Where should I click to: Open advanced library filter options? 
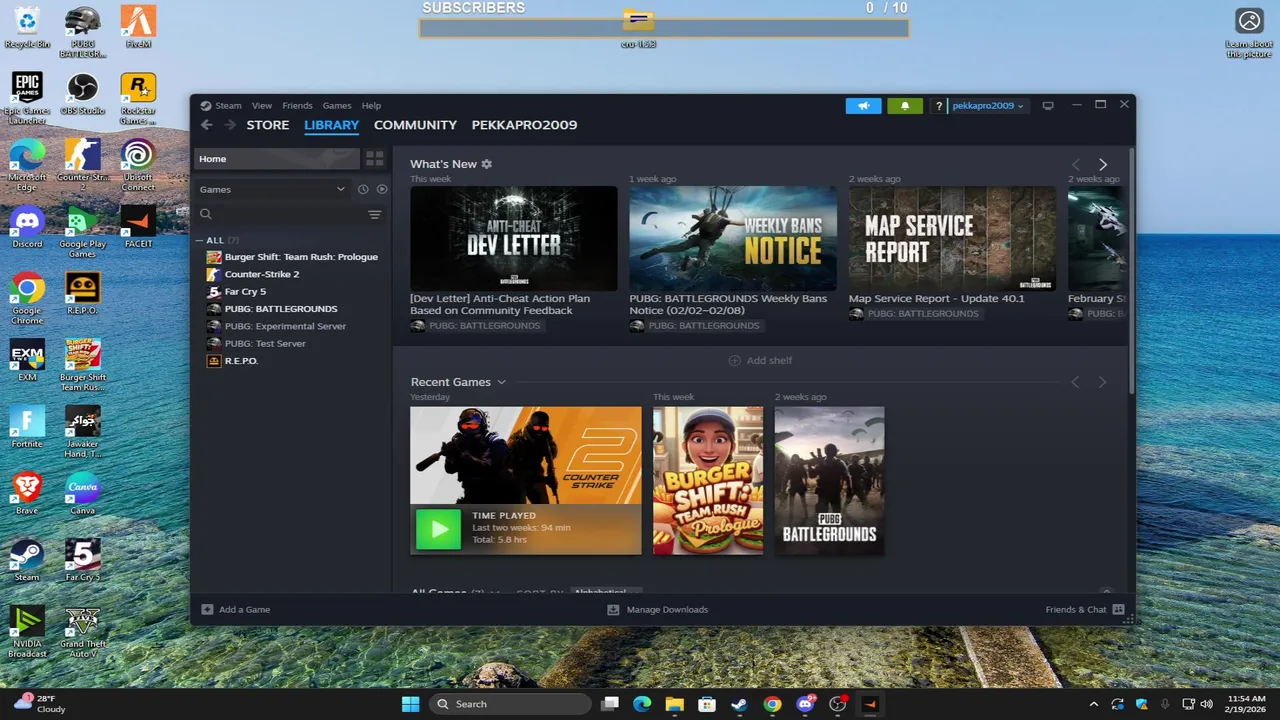point(375,214)
